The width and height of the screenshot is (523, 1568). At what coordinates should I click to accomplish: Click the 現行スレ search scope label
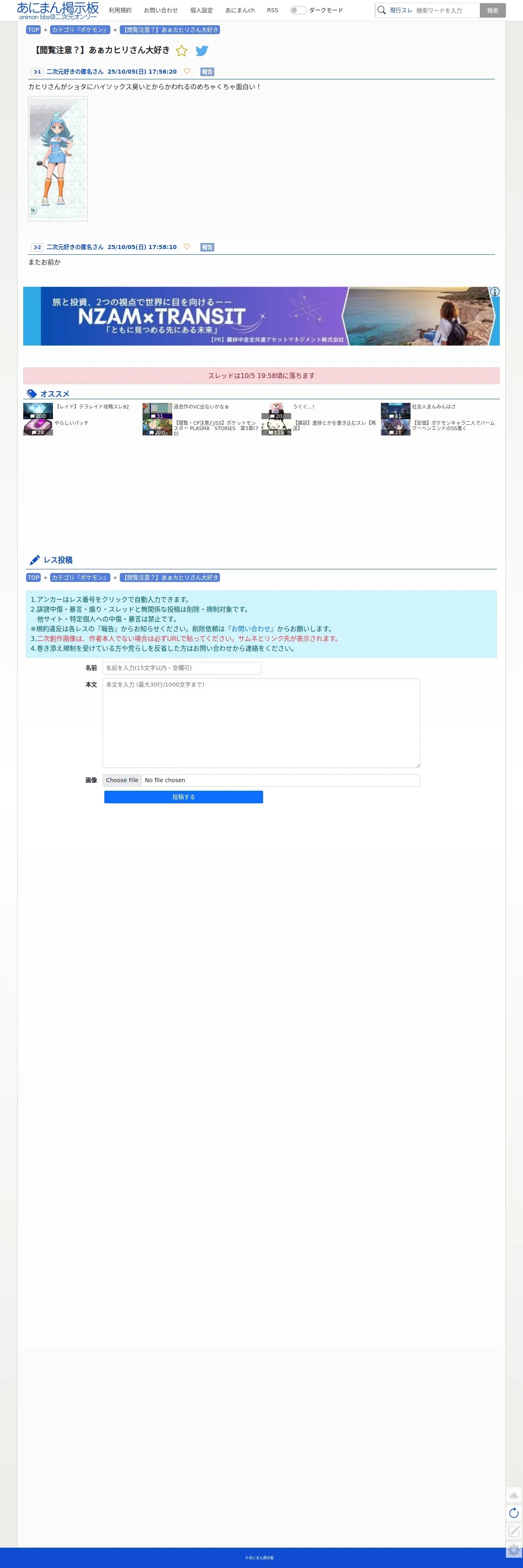pos(401,10)
